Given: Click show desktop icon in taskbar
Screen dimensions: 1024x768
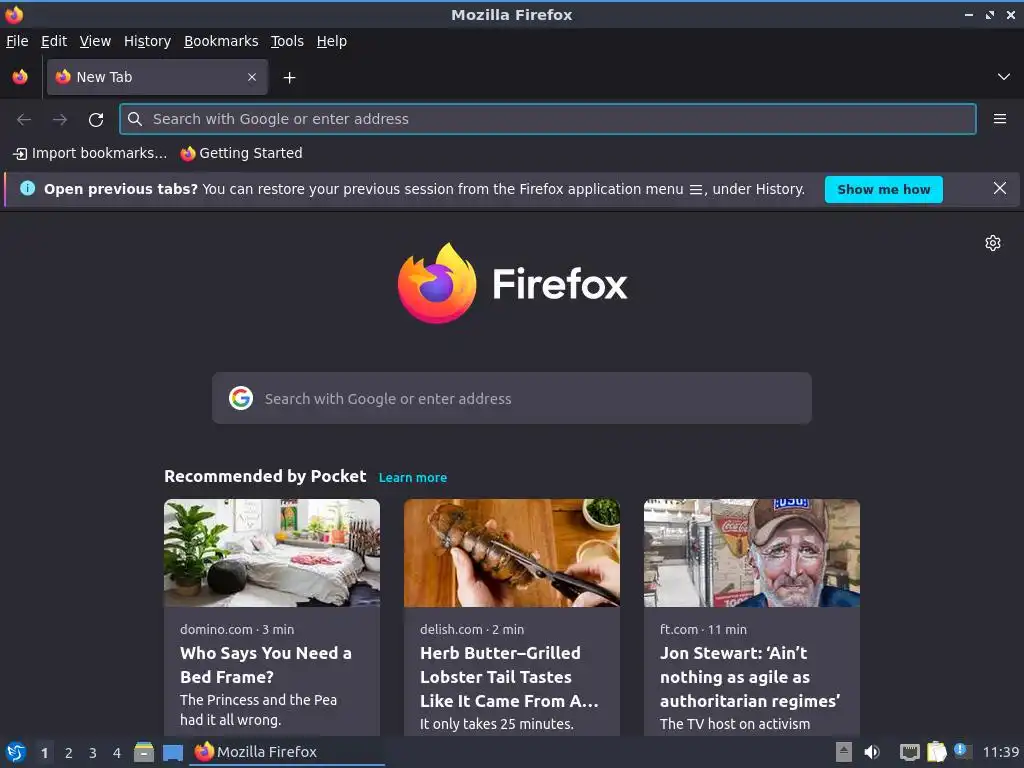Looking at the screenshot, I should click(172, 753).
